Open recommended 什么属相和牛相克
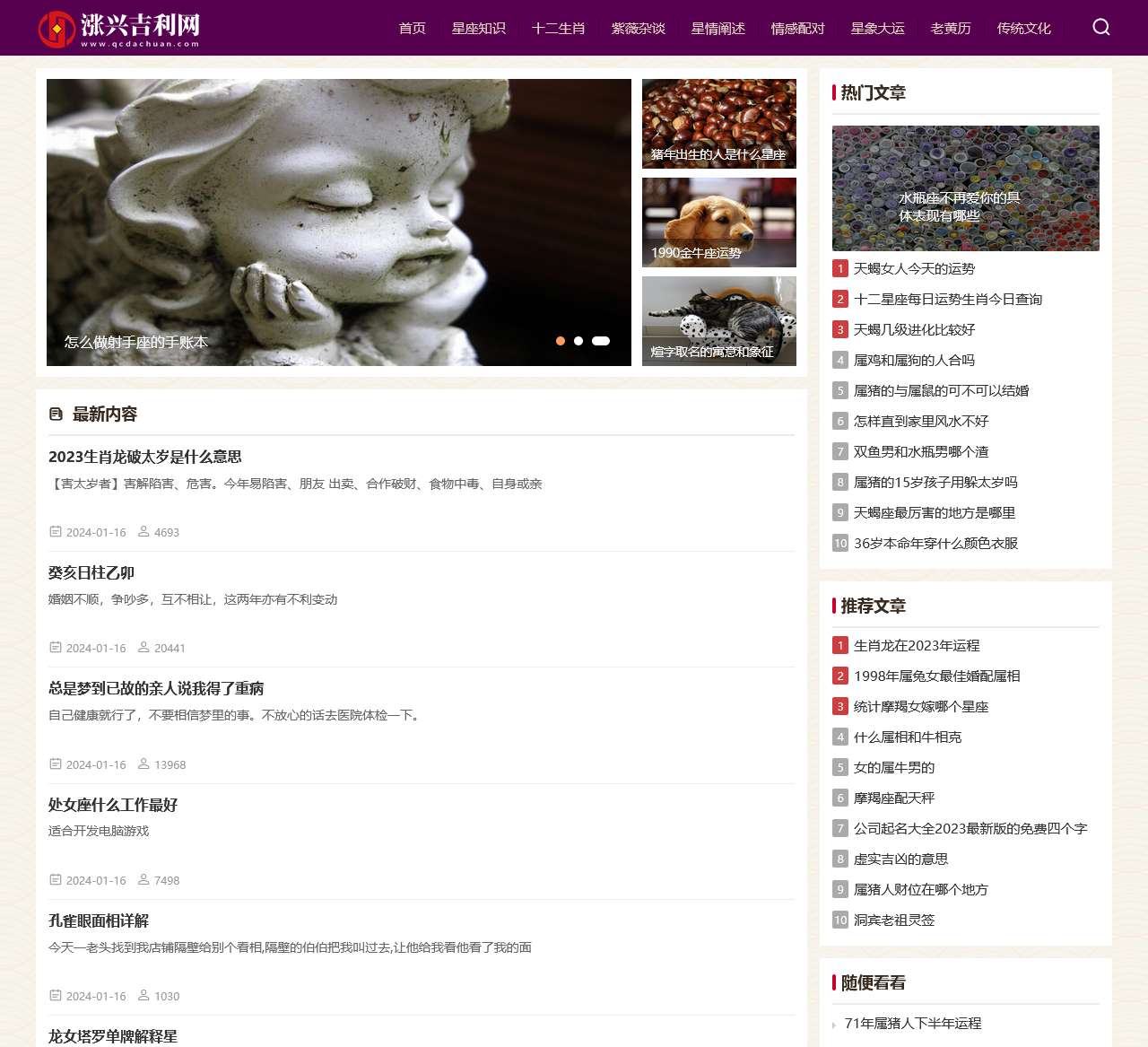Viewport: 1148px width, 1047px height. tap(908, 737)
